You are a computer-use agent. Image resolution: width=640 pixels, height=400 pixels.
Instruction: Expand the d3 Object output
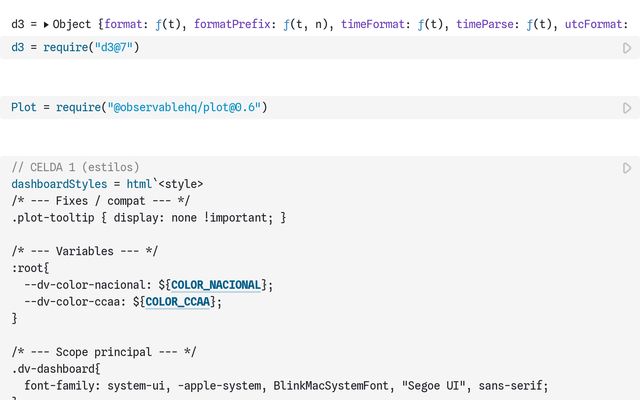tap(46, 22)
